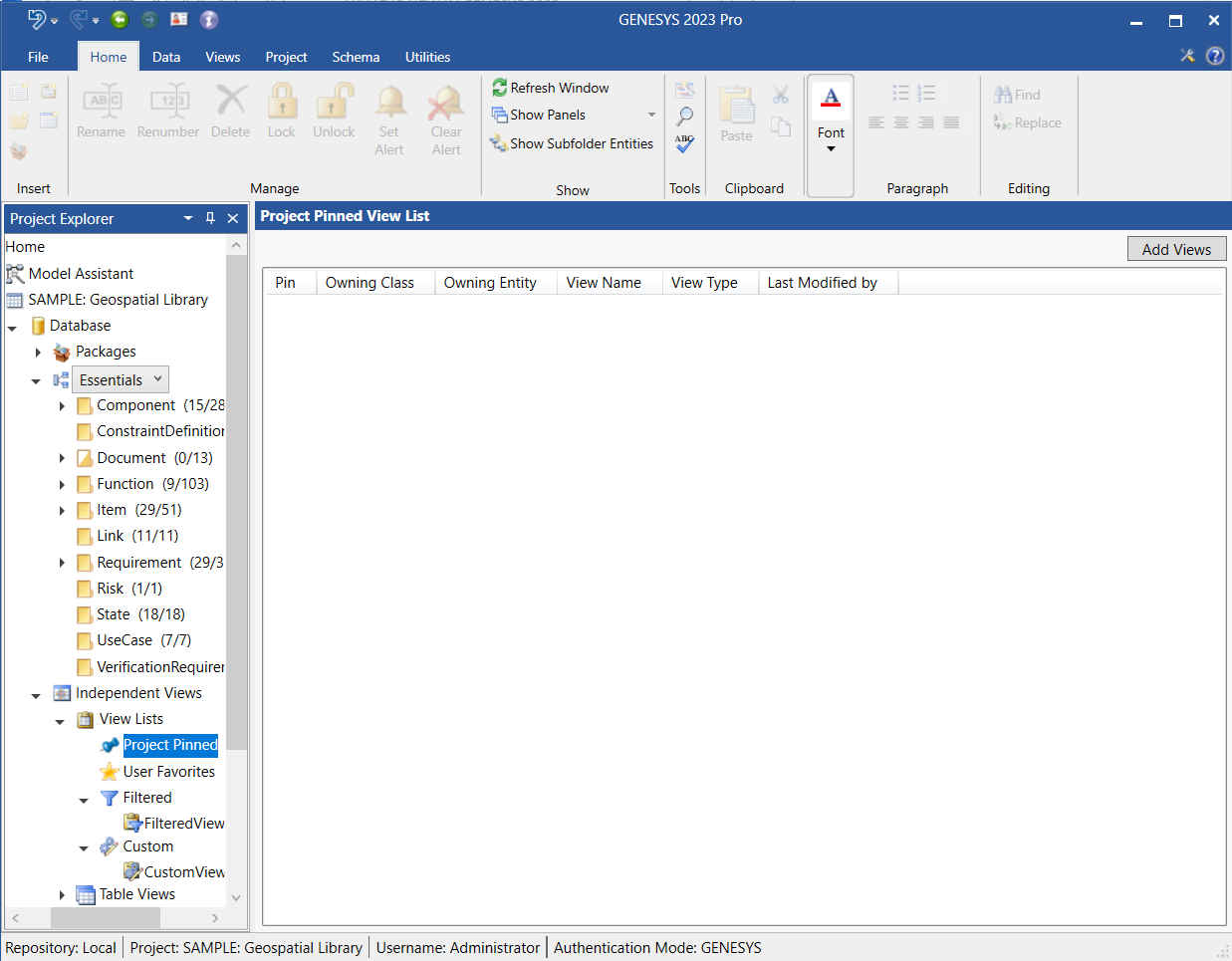Image resolution: width=1232 pixels, height=961 pixels.
Task: Switch to the Schema ribbon tab
Action: pos(356,57)
